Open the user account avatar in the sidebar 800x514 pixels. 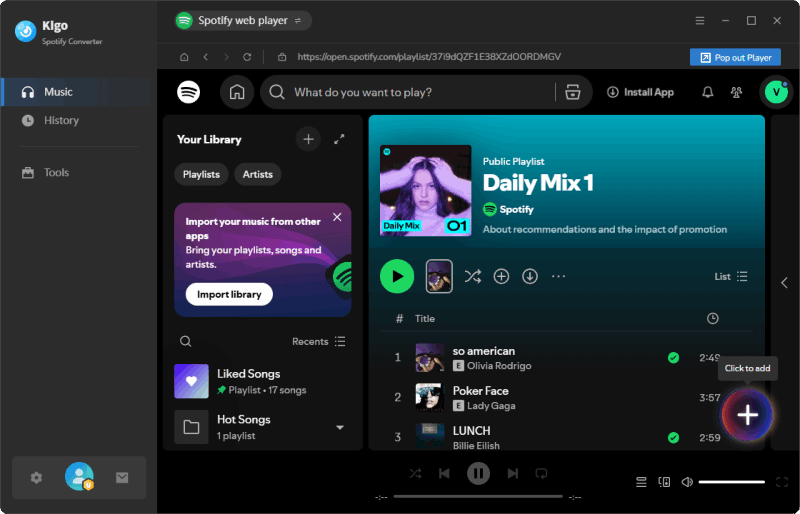79,477
